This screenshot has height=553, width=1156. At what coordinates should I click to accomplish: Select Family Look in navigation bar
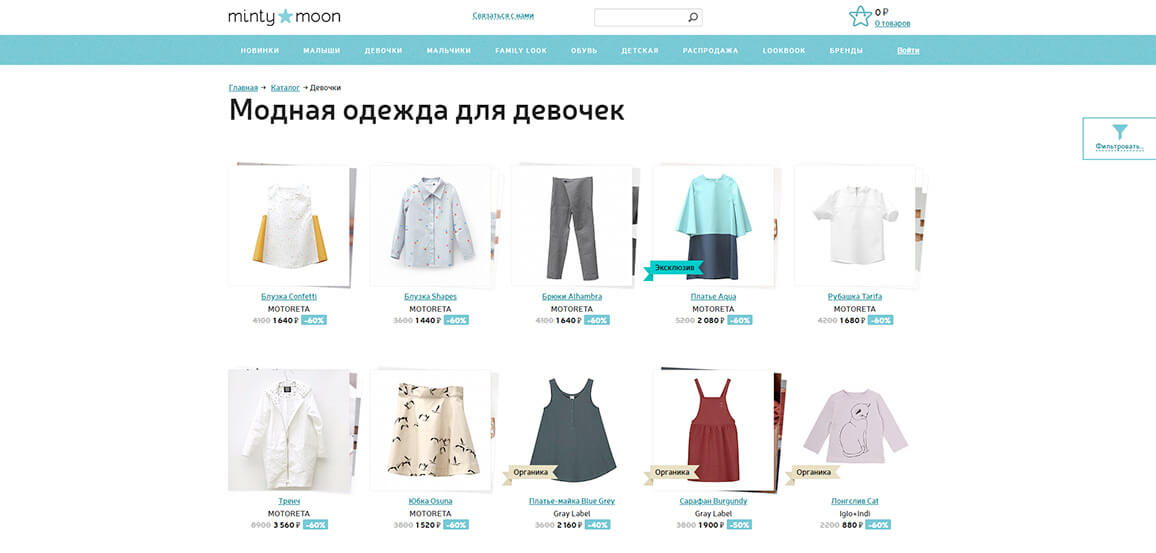point(521,51)
